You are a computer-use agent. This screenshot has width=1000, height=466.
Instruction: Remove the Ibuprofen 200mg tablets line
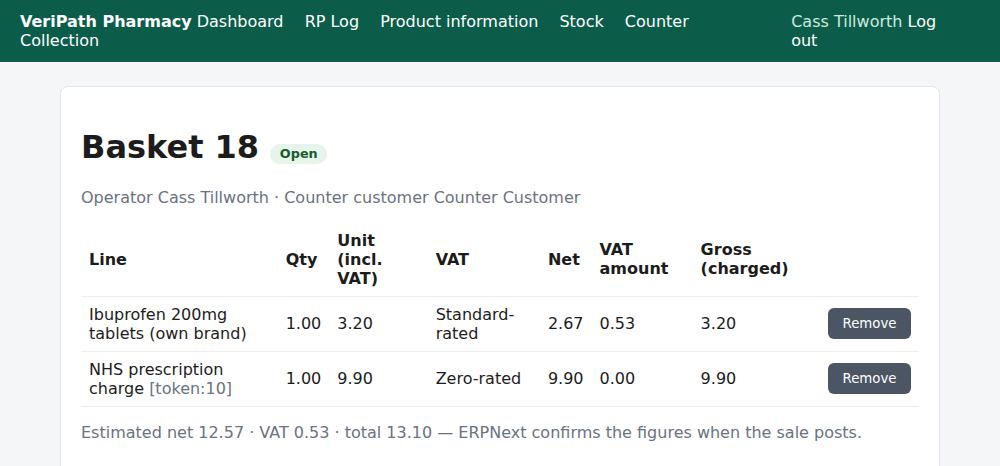click(869, 323)
